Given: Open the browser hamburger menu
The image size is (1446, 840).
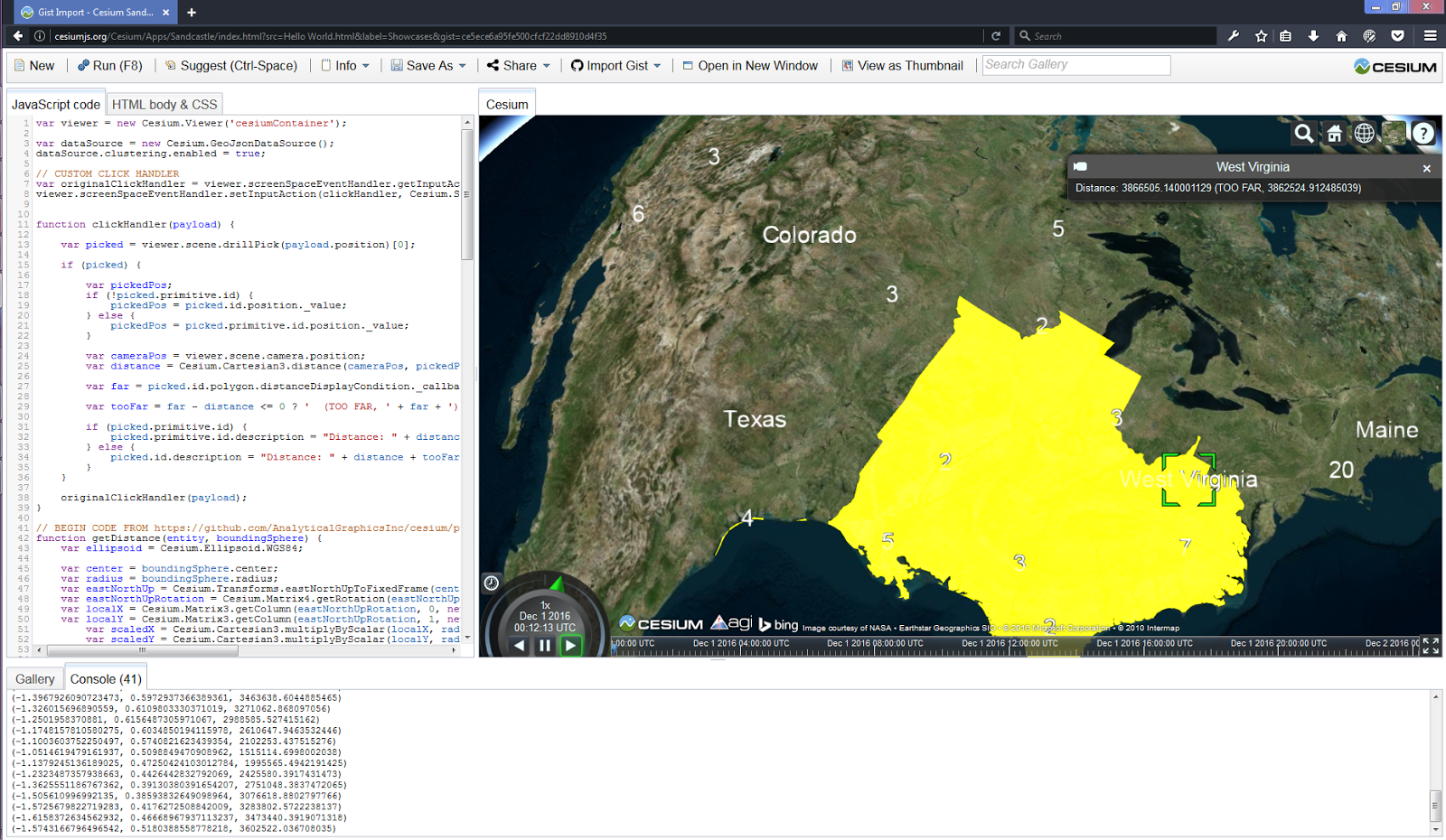Looking at the screenshot, I should [x=1430, y=36].
